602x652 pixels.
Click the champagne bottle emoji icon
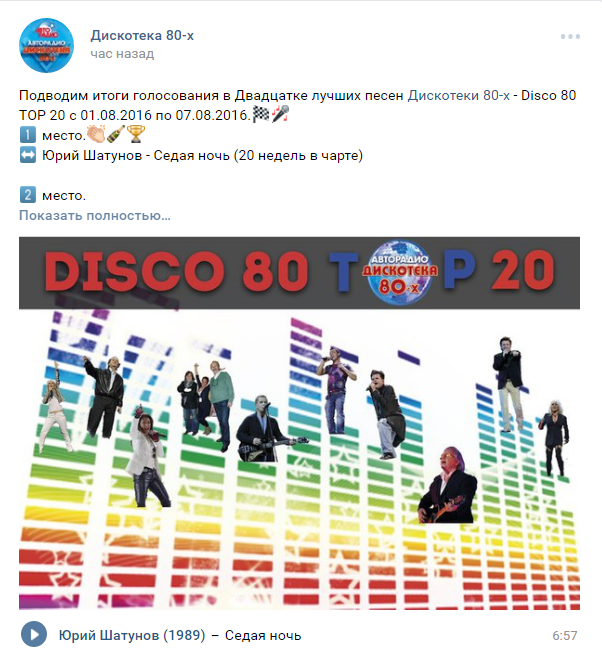point(116,134)
